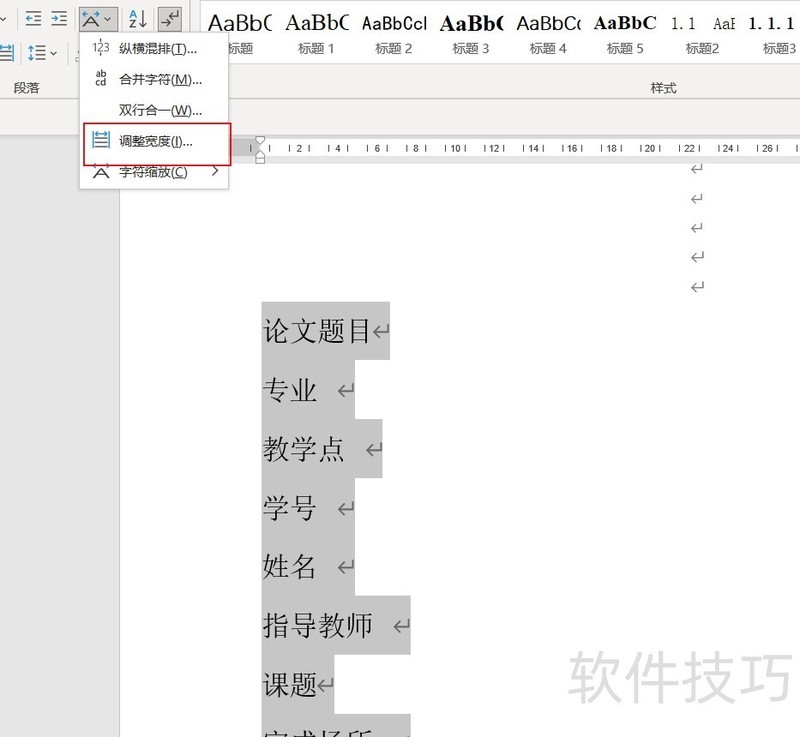Open 字符缩放(C) submenu
This screenshot has width=800, height=737.
click(x=154, y=172)
